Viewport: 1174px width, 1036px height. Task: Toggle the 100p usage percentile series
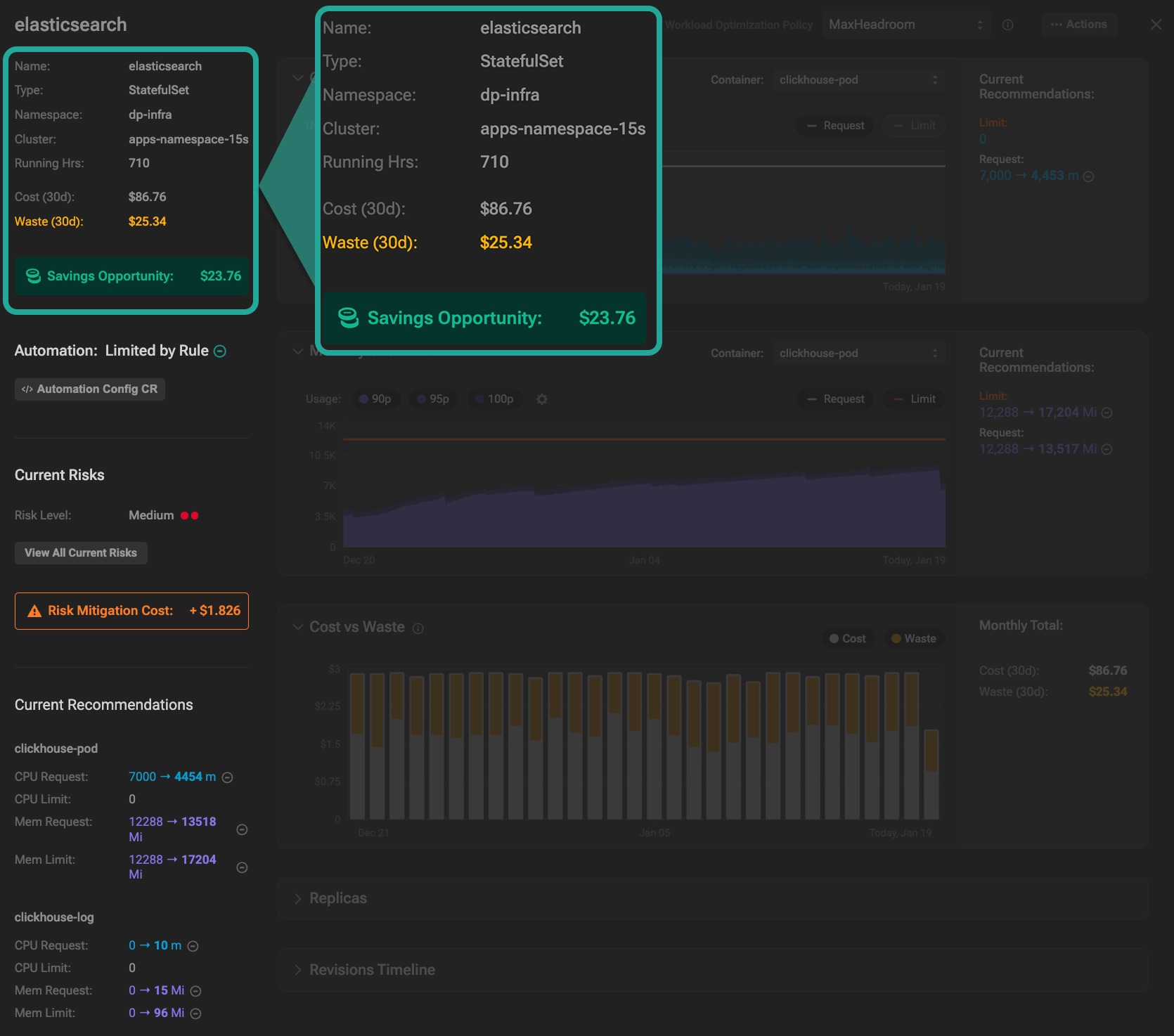[x=495, y=399]
